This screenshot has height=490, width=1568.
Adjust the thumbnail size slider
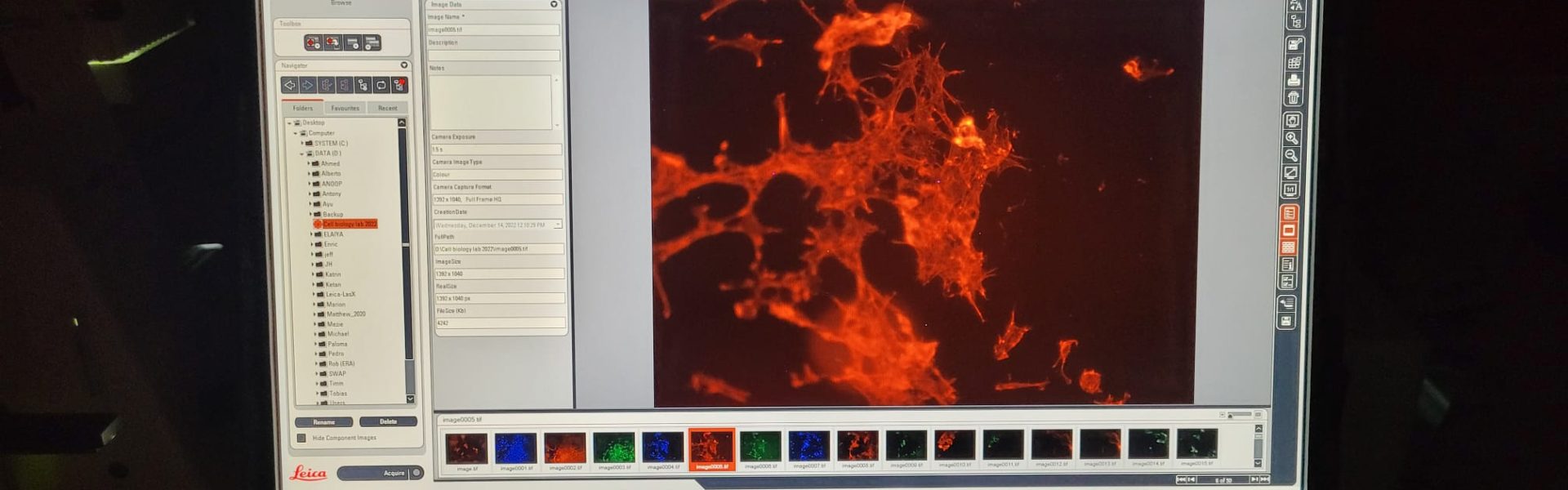(x=1241, y=415)
